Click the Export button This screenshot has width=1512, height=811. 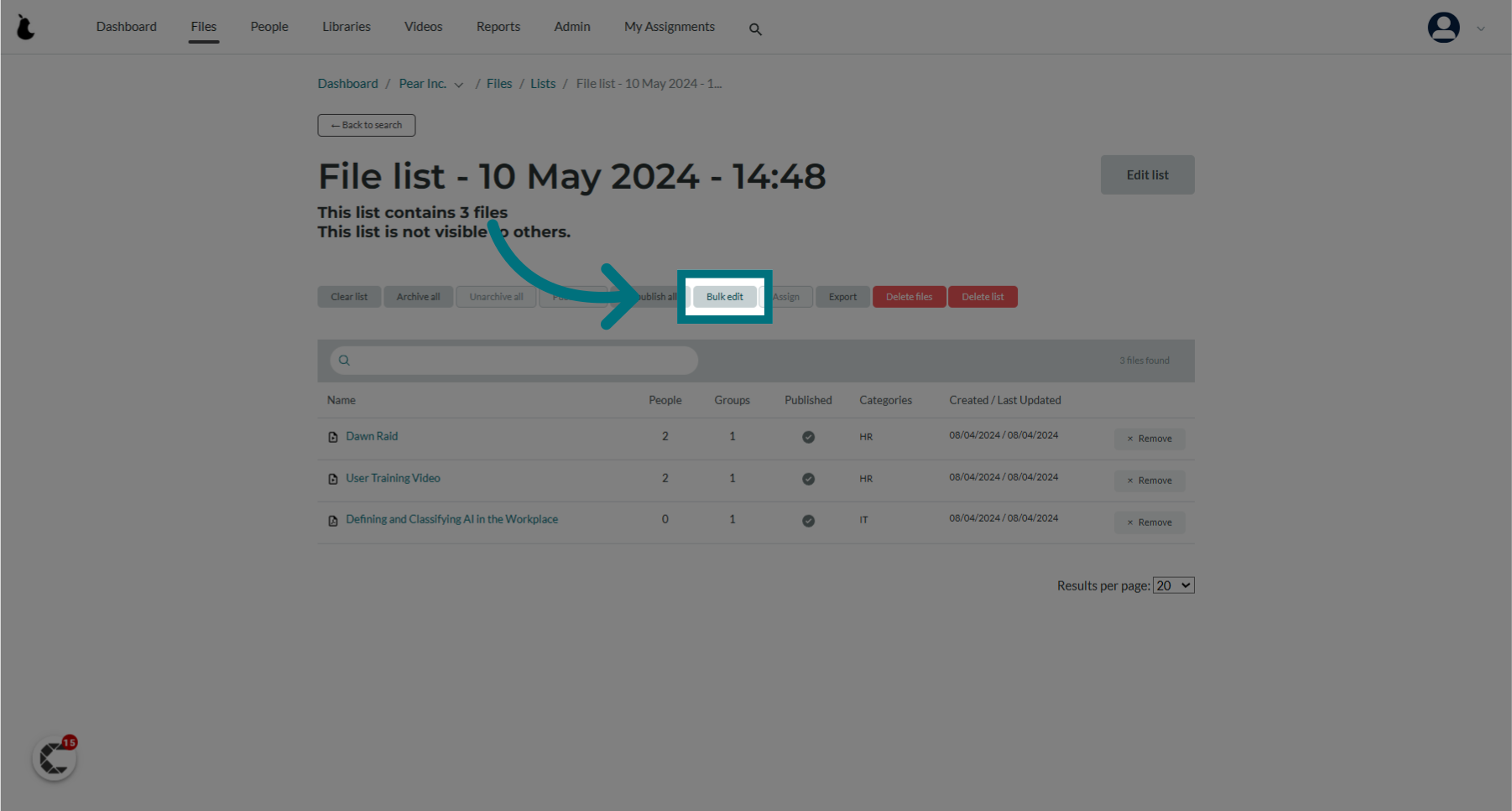[x=842, y=297]
